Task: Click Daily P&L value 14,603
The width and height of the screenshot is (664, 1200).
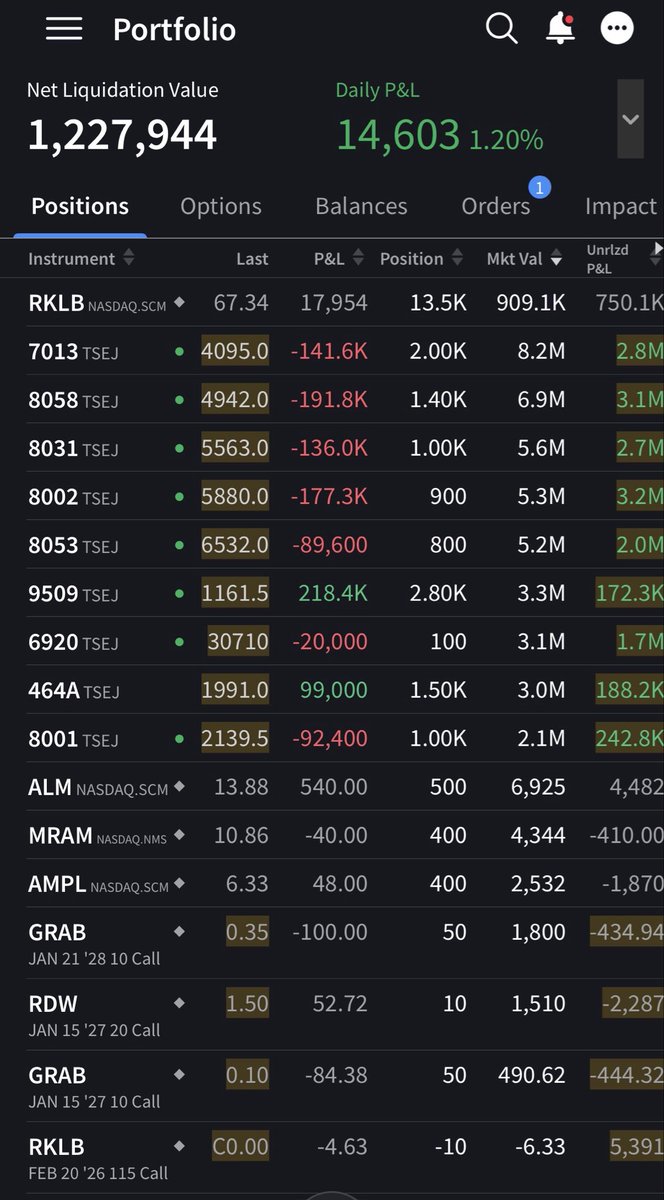Action: (398, 135)
